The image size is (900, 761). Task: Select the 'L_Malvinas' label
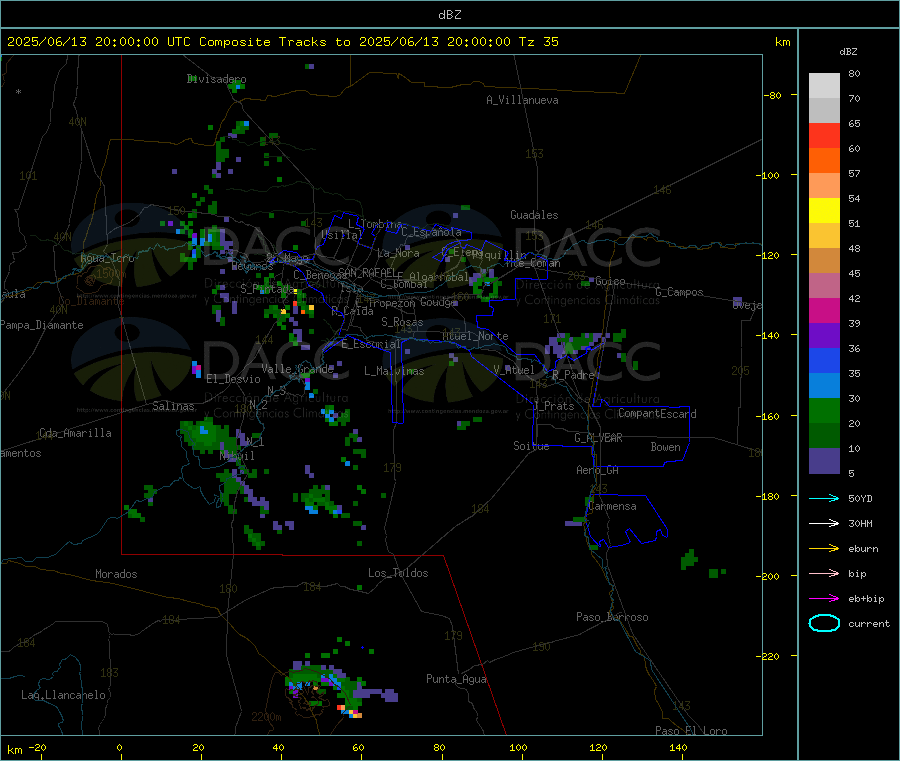point(394,371)
